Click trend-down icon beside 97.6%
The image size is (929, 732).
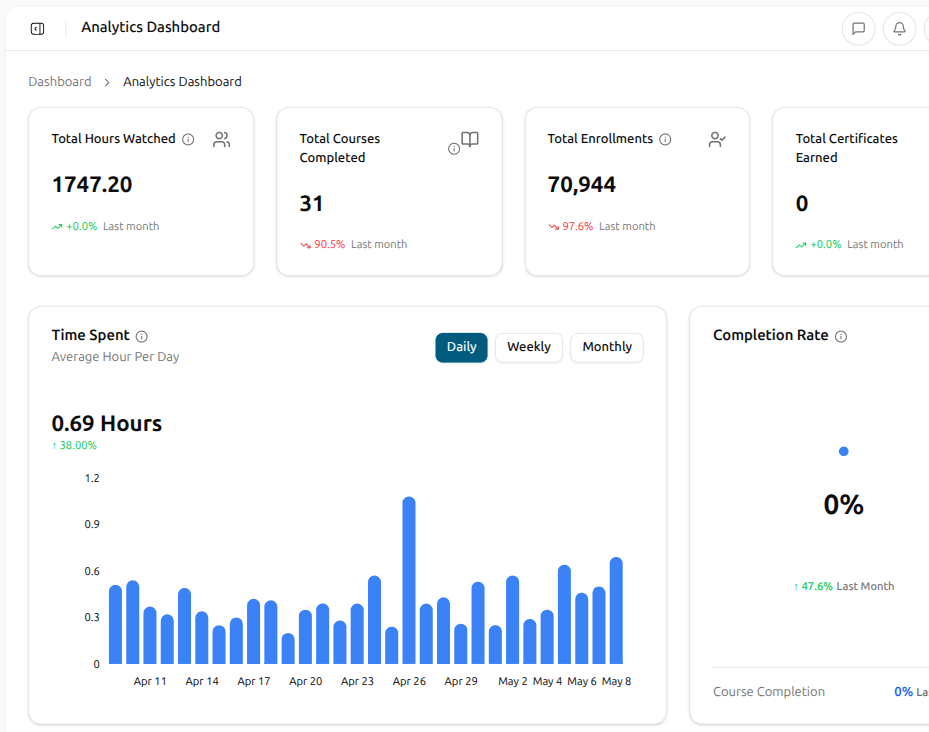click(553, 226)
